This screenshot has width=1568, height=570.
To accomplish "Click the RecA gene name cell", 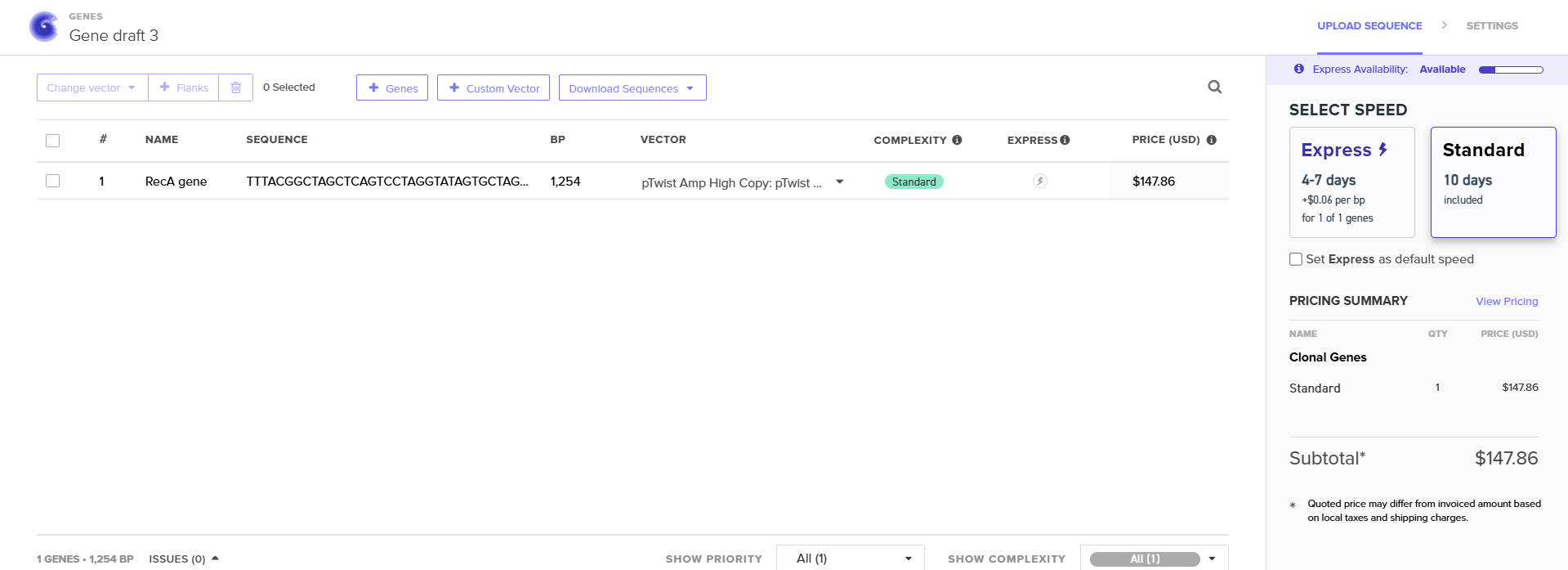I will tap(176, 182).
